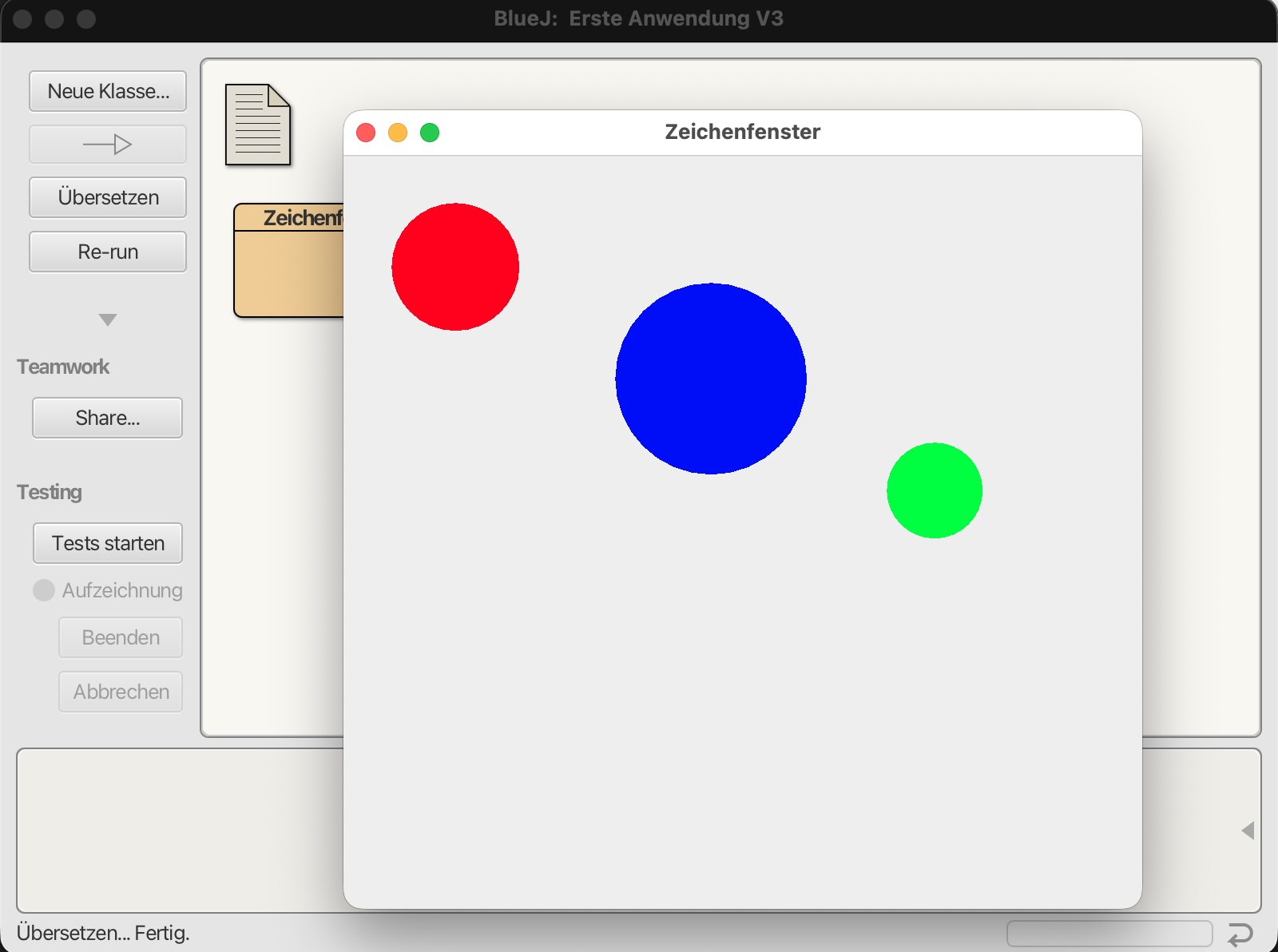Minimize the Zeichenfenster window

(398, 133)
